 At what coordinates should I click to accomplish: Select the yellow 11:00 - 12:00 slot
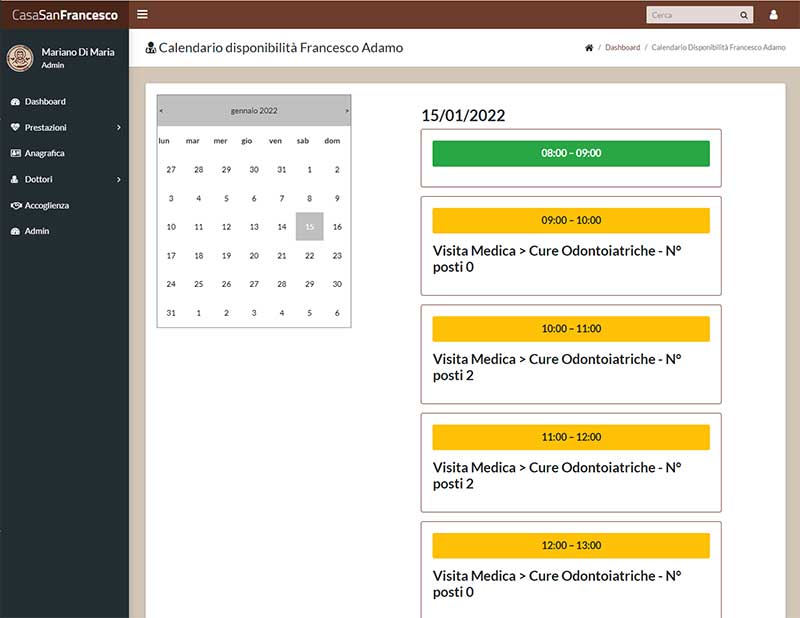point(571,437)
